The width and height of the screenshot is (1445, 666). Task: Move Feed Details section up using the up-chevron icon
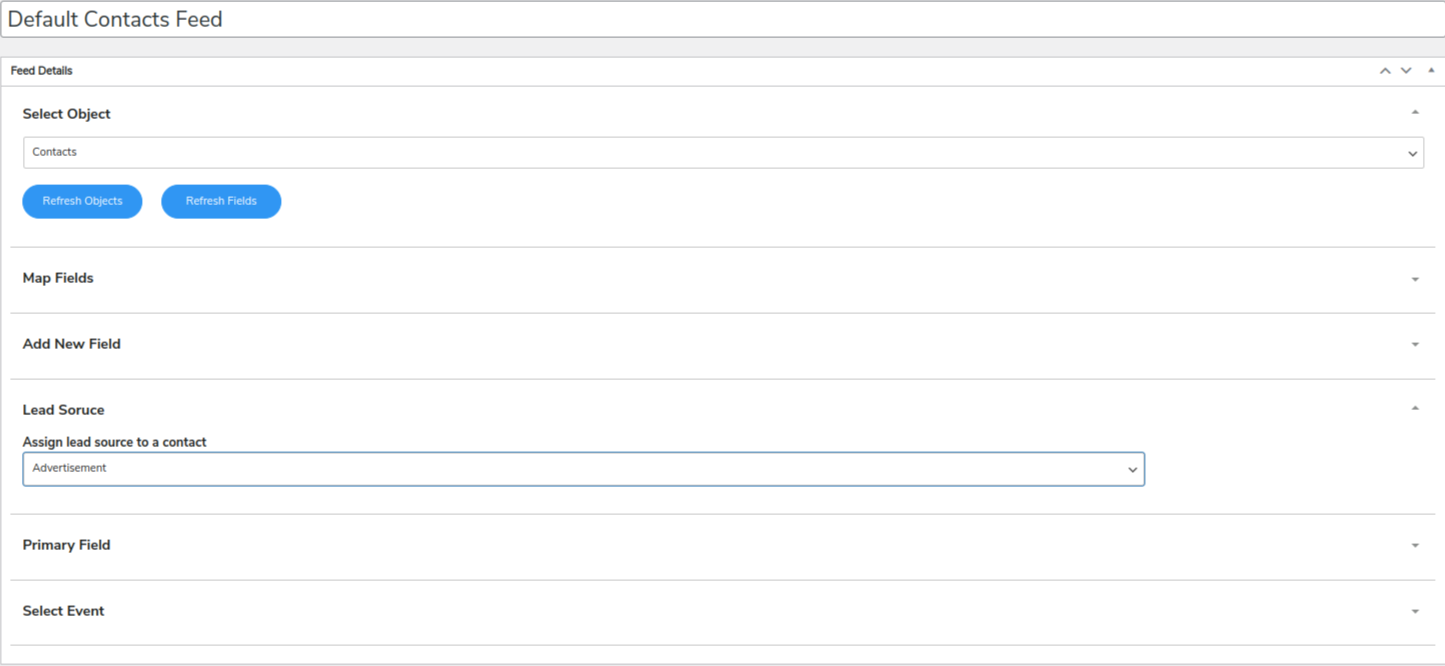point(1385,70)
